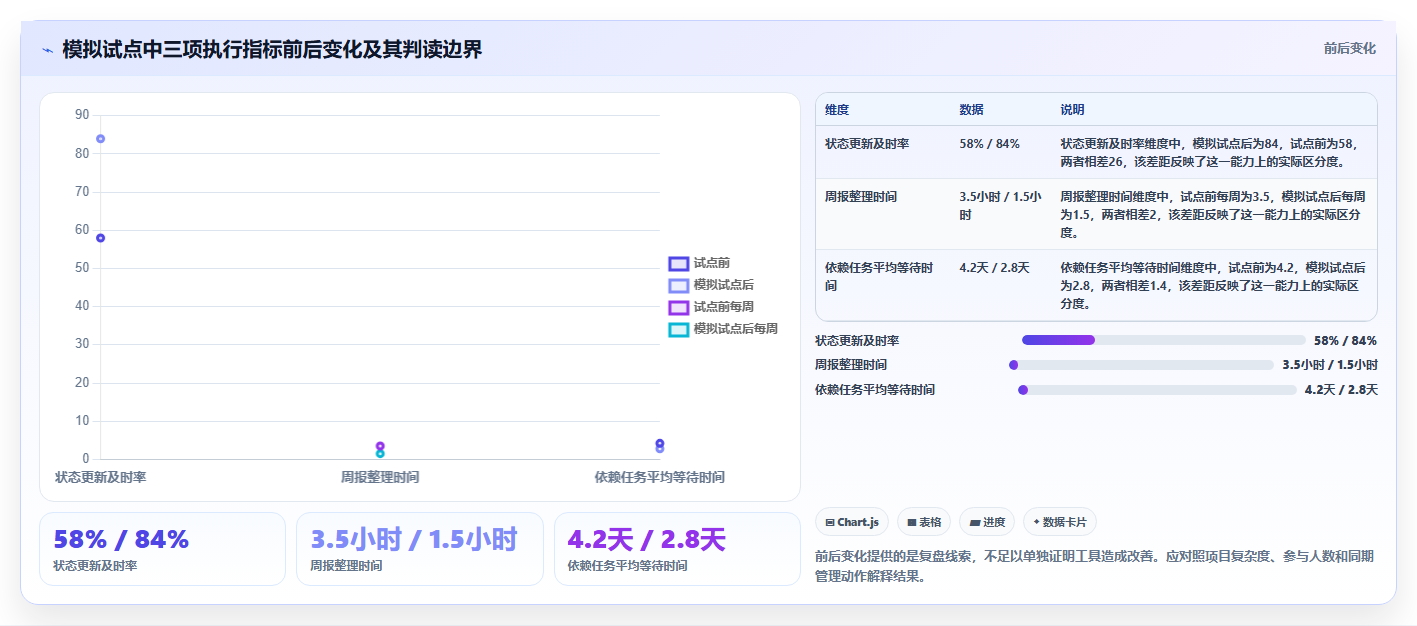Screen dimensions: 1417x626
Task: Click the Chart.js chip
Action: click(852, 522)
